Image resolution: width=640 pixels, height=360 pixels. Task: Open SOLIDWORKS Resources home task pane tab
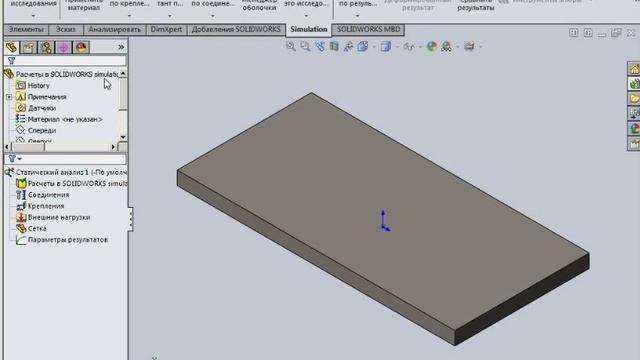[634, 69]
